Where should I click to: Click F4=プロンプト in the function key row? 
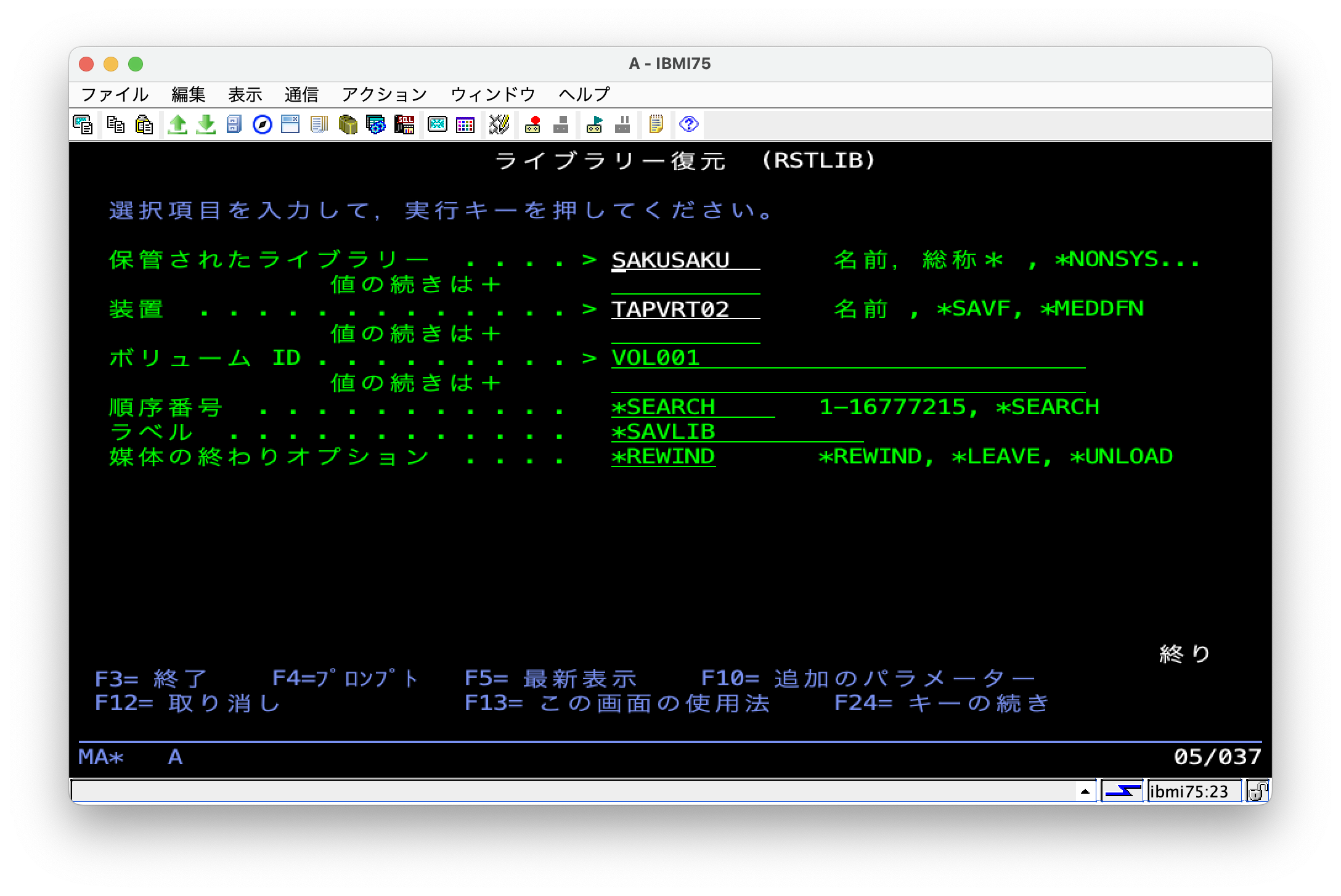click(345, 677)
